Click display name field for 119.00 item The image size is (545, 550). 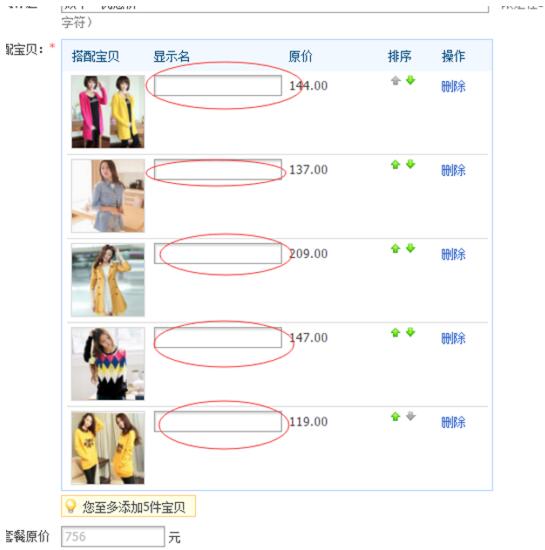tap(218, 421)
